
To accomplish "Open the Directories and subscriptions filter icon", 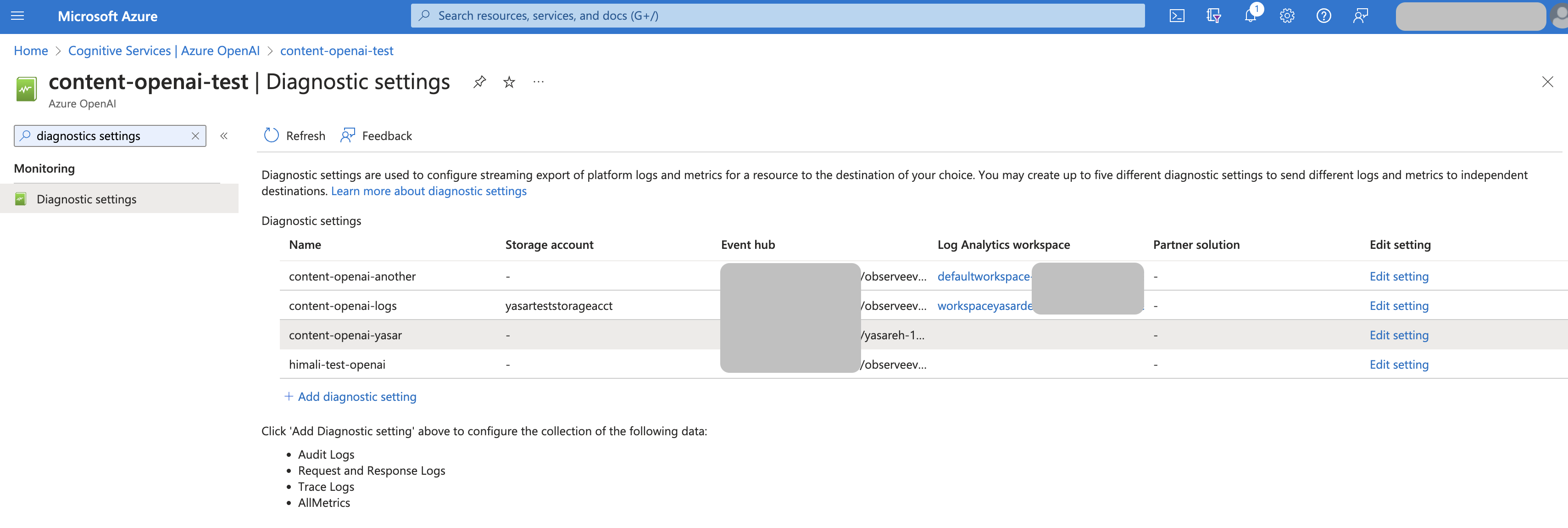I will [x=1213, y=16].
